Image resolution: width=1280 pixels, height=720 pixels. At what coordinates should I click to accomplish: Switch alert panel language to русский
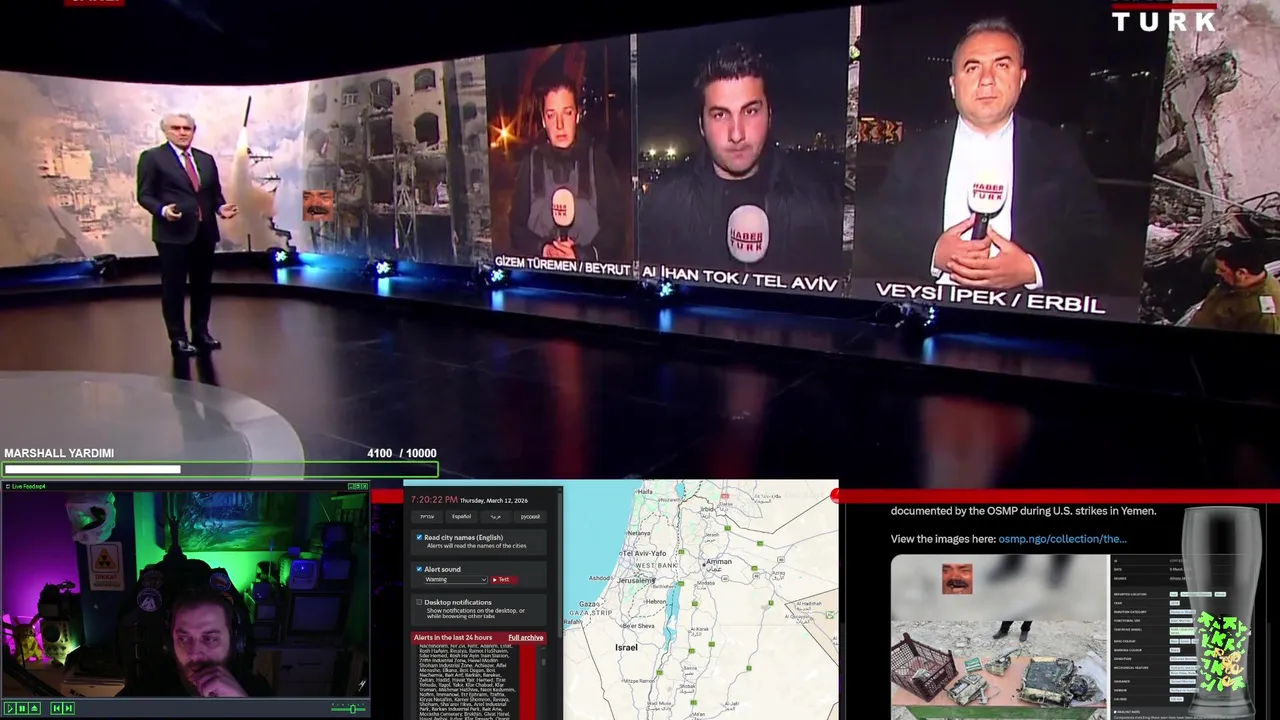[x=530, y=517]
